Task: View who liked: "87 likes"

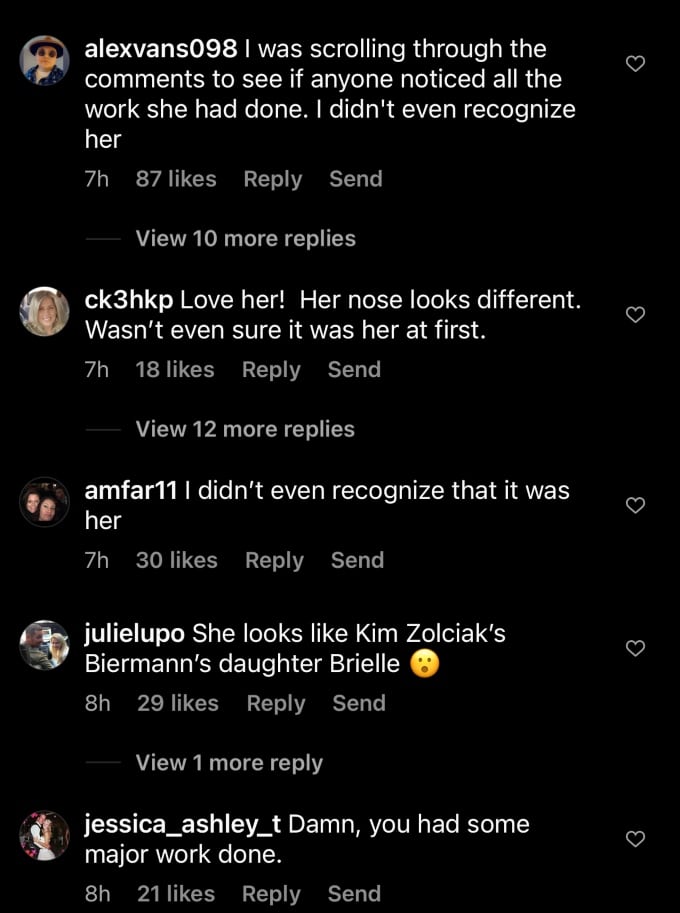Action: click(176, 179)
